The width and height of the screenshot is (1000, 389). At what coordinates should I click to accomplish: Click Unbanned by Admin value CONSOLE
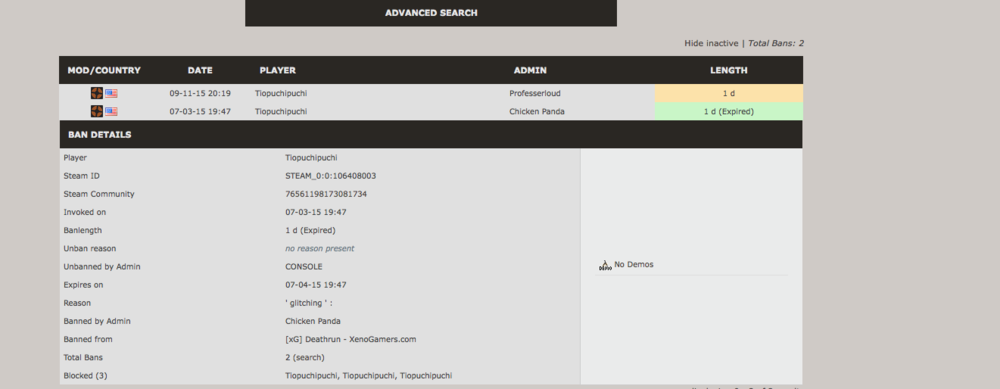304,267
